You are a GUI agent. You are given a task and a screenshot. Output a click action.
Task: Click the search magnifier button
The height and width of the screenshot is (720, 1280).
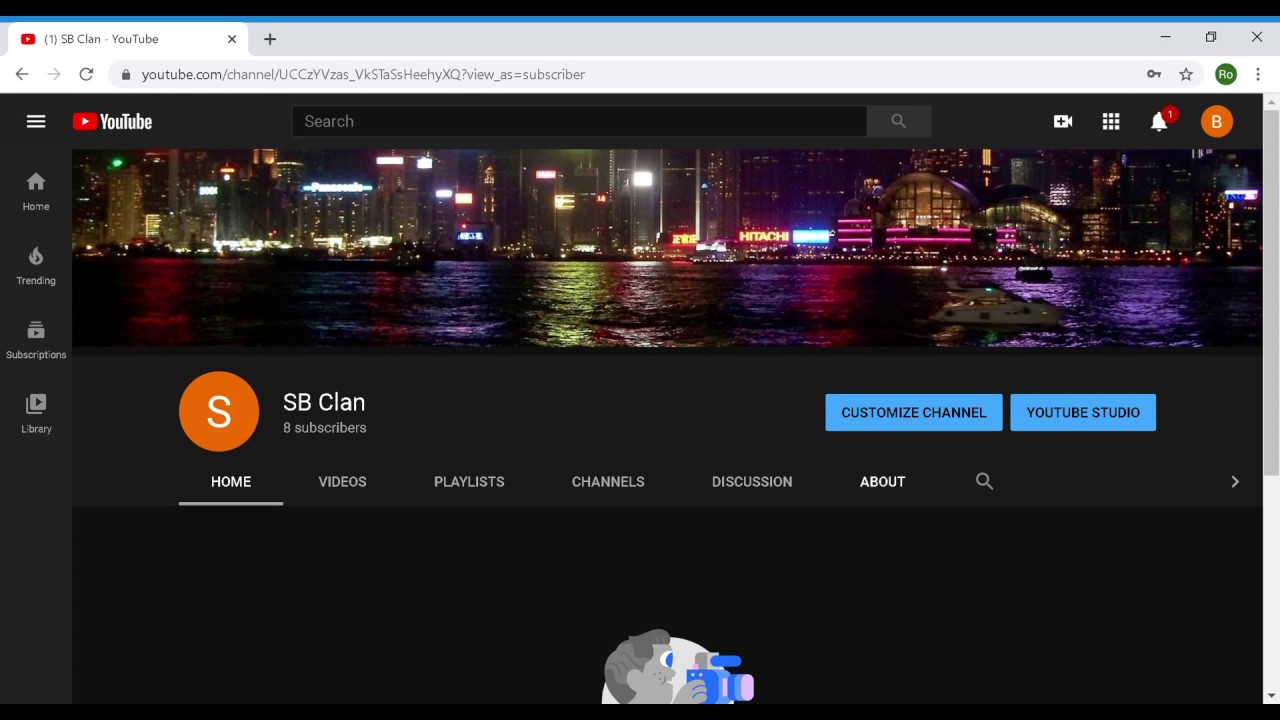point(898,121)
